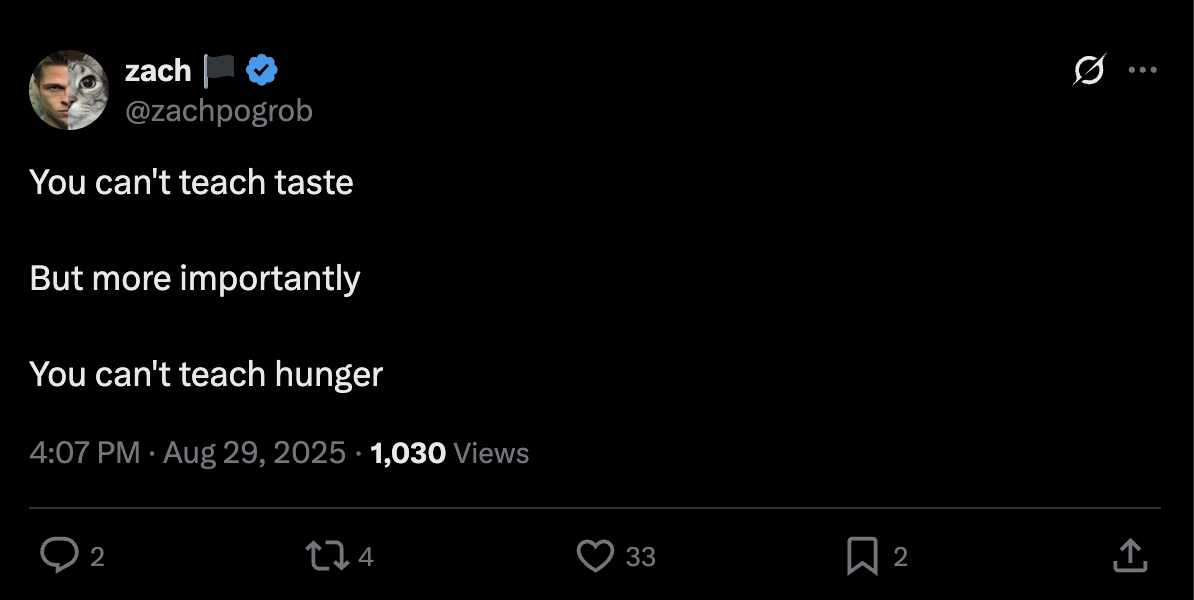Click the 4:07 PM timestamp
The width and height of the screenshot is (1194, 600).
click(85, 453)
